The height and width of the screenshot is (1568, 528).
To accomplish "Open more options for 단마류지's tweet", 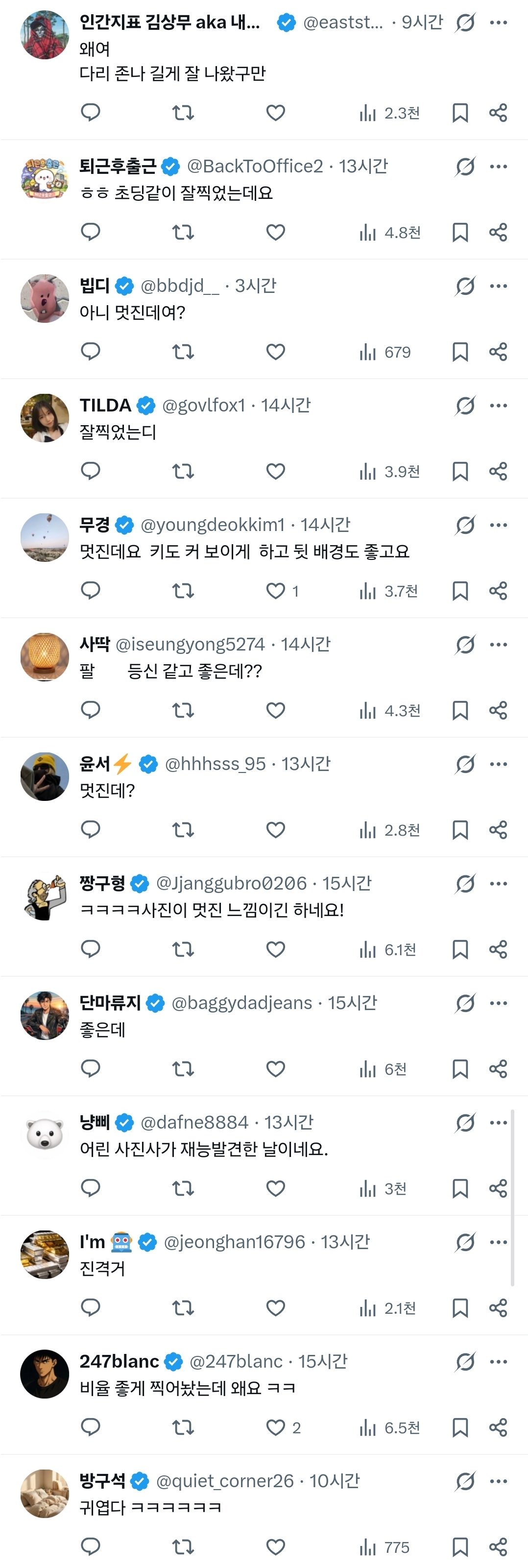I will 498,1003.
